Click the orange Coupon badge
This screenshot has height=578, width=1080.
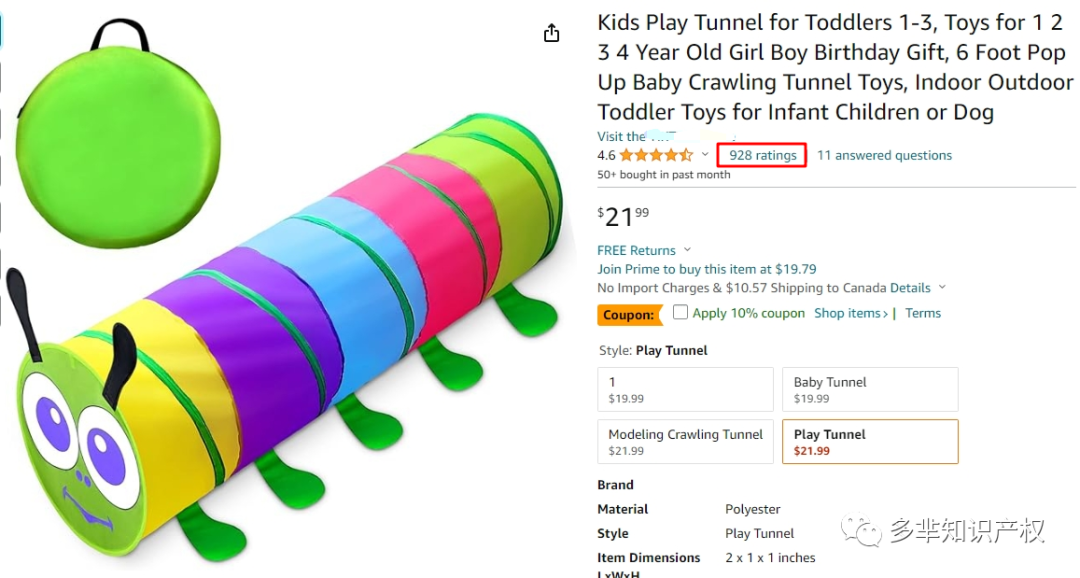click(630, 315)
